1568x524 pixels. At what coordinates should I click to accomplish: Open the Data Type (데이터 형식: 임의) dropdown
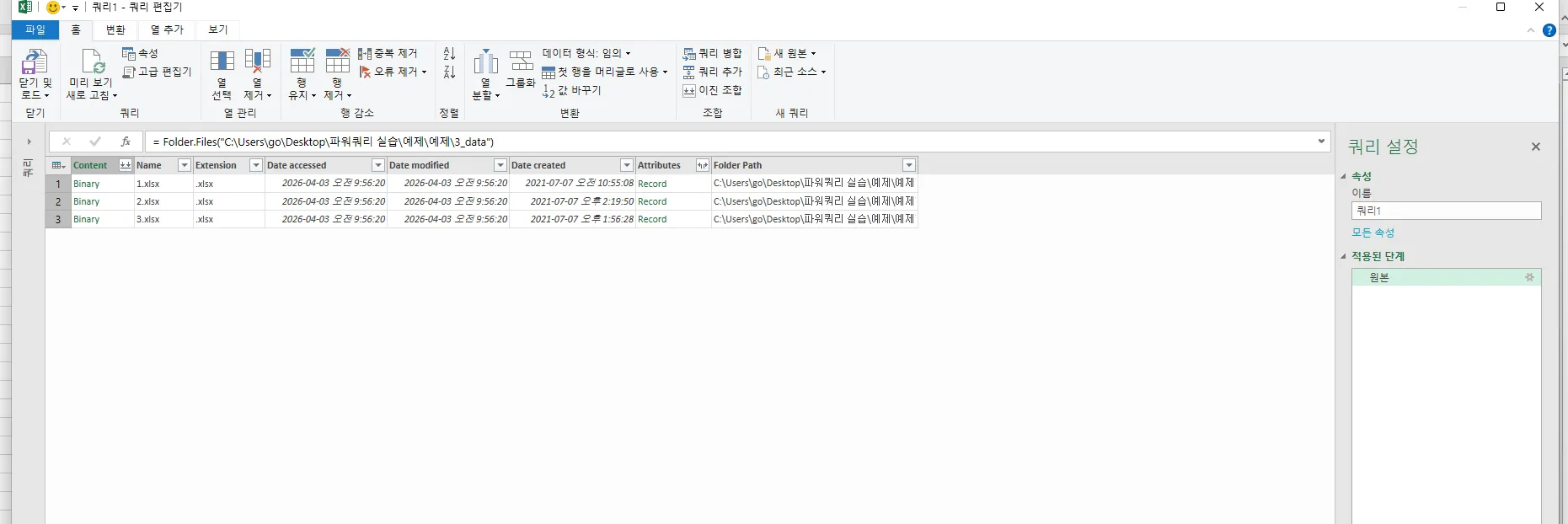[x=586, y=53]
